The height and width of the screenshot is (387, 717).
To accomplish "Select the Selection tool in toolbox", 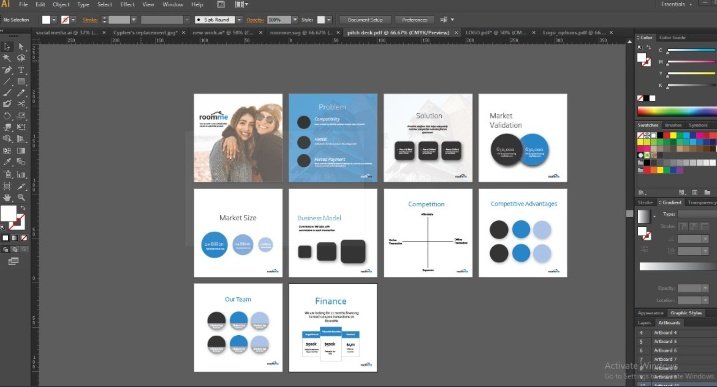I will tap(7, 47).
